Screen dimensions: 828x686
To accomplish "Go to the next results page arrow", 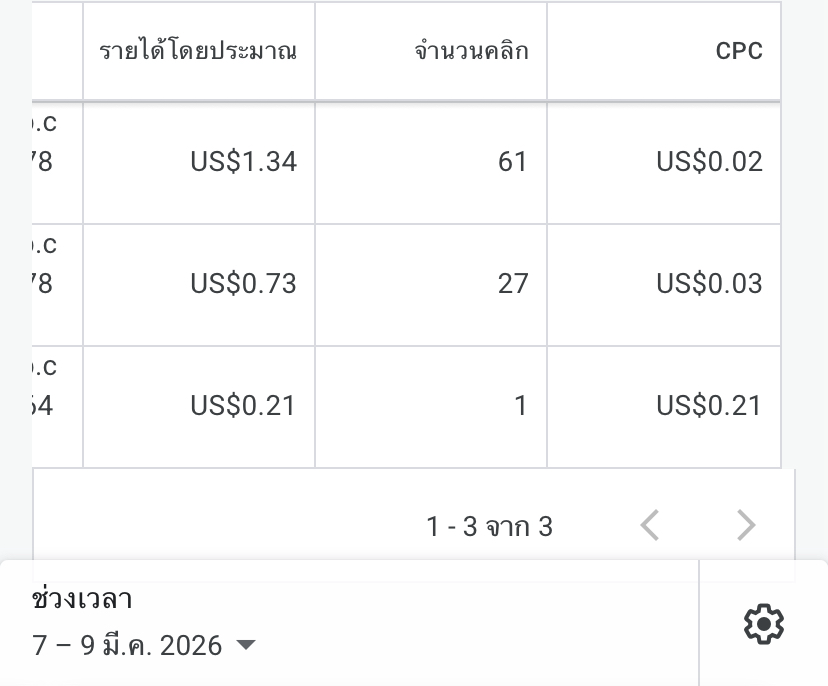I will 746,525.
